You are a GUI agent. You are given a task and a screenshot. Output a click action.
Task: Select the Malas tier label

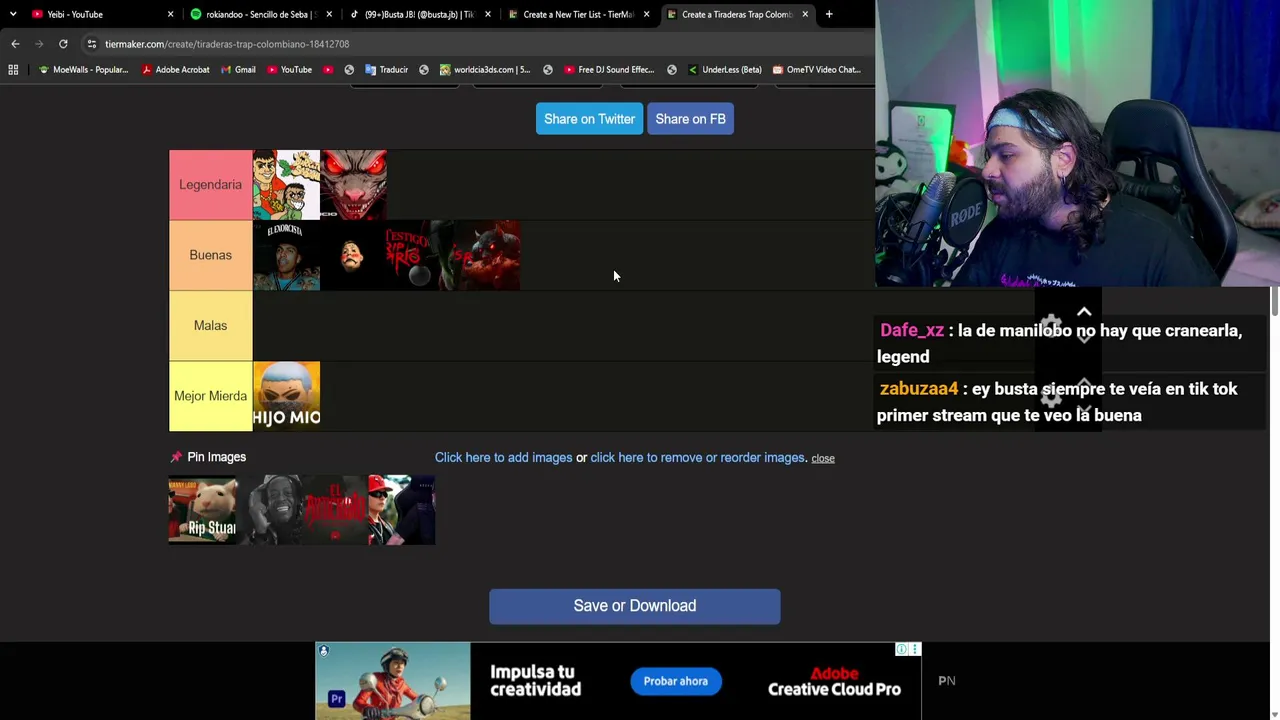click(x=210, y=326)
